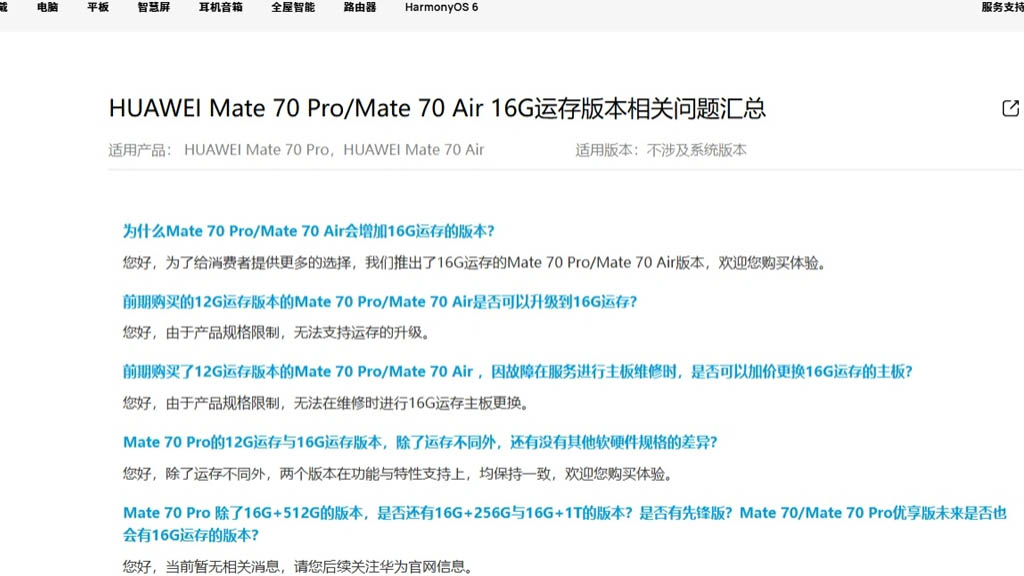The image size is (1024, 576).
Task: Click the share icon beside the article title
Action: [x=1010, y=108]
